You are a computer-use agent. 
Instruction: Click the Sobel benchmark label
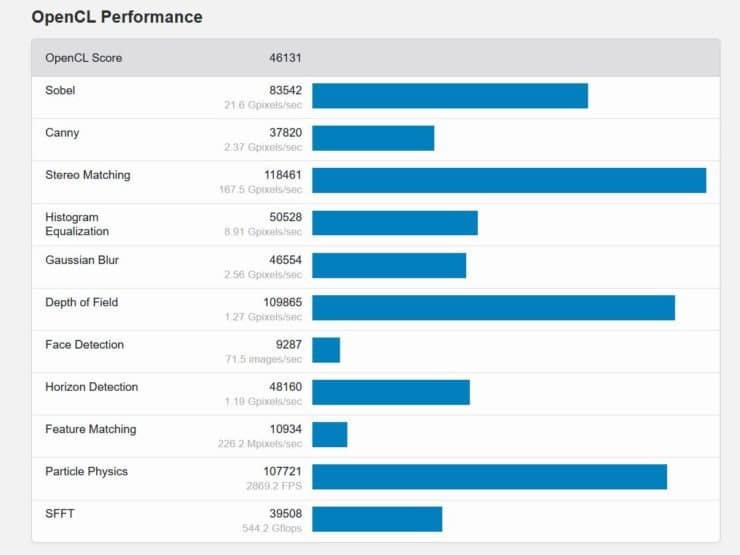point(60,91)
